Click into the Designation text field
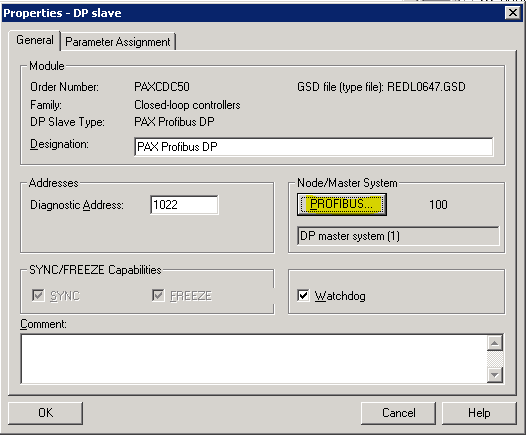The height and width of the screenshot is (435, 526). click(x=314, y=147)
